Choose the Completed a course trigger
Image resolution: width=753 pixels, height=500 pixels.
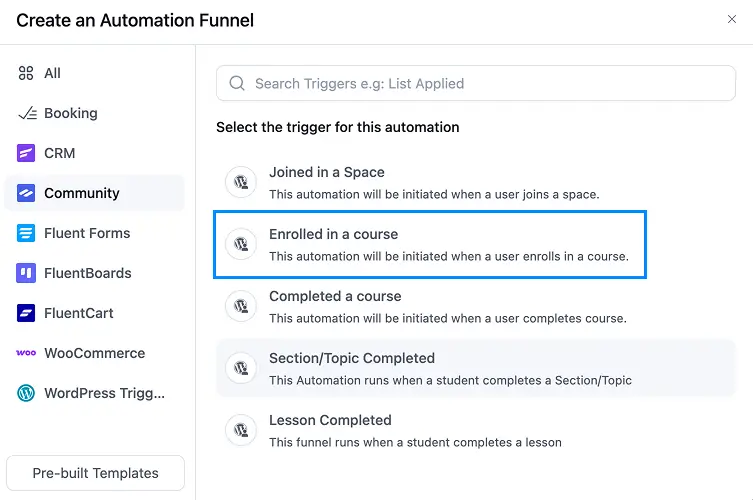pos(475,306)
